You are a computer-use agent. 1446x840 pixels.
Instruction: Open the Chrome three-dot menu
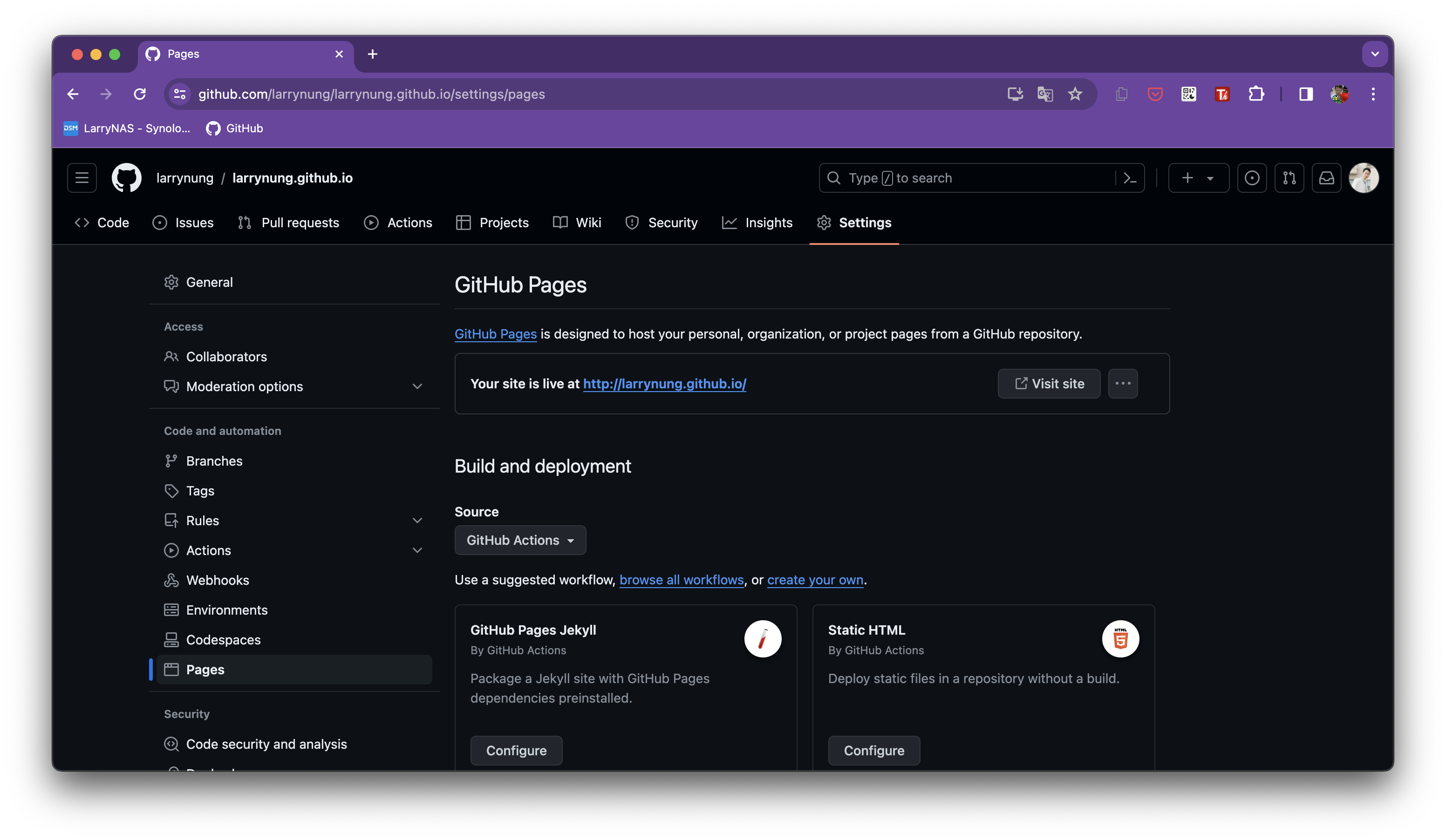1373,94
